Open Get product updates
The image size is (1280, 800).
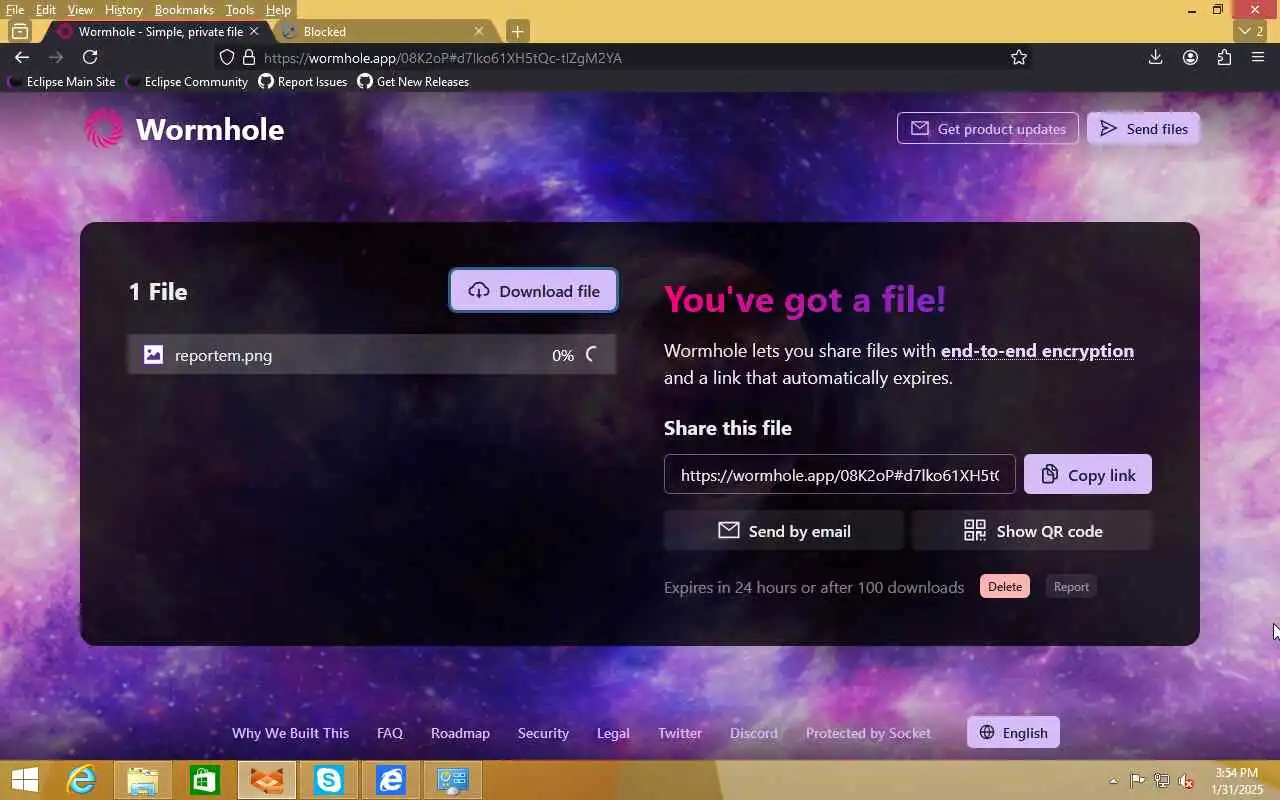[x=988, y=129]
